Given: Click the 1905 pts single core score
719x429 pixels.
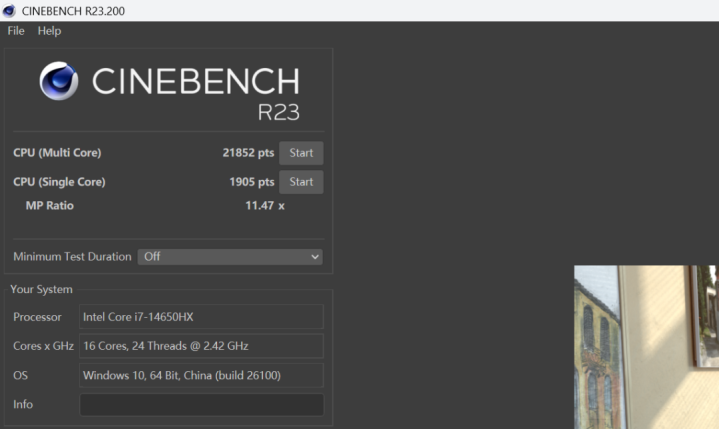Looking at the screenshot, I should (252, 182).
